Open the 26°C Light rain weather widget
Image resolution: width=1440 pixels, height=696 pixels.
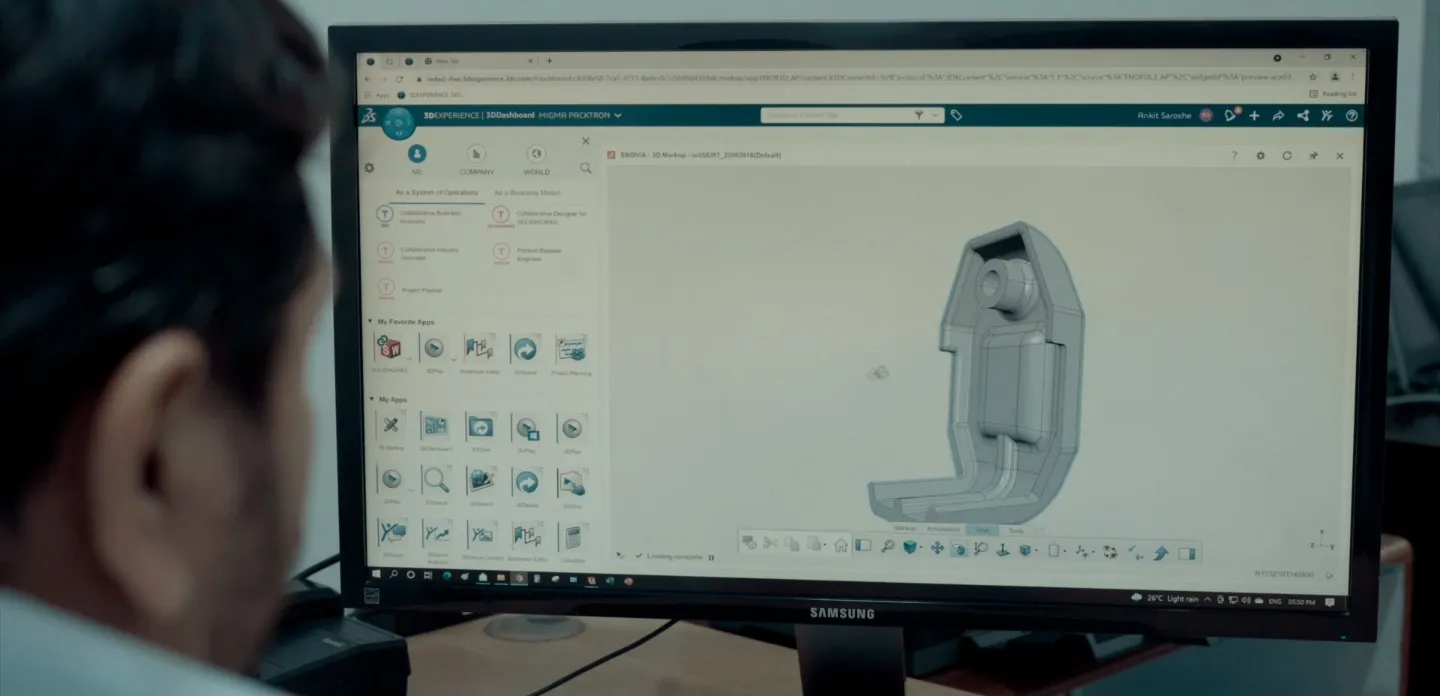coord(1165,598)
